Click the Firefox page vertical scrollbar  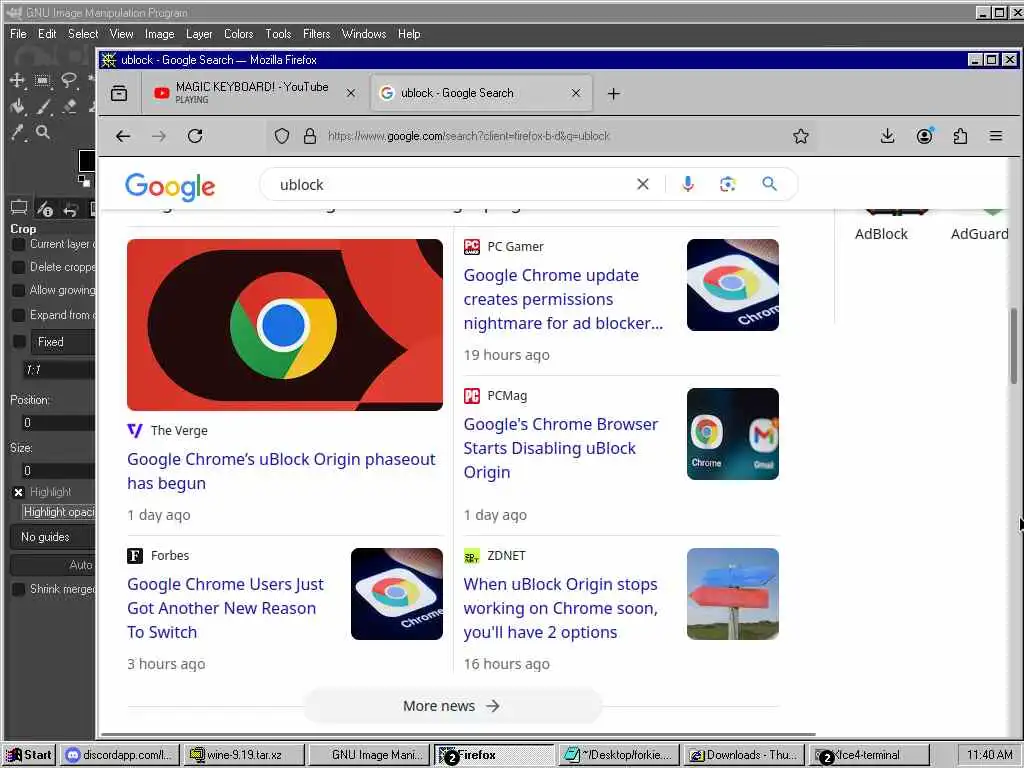(x=1014, y=346)
